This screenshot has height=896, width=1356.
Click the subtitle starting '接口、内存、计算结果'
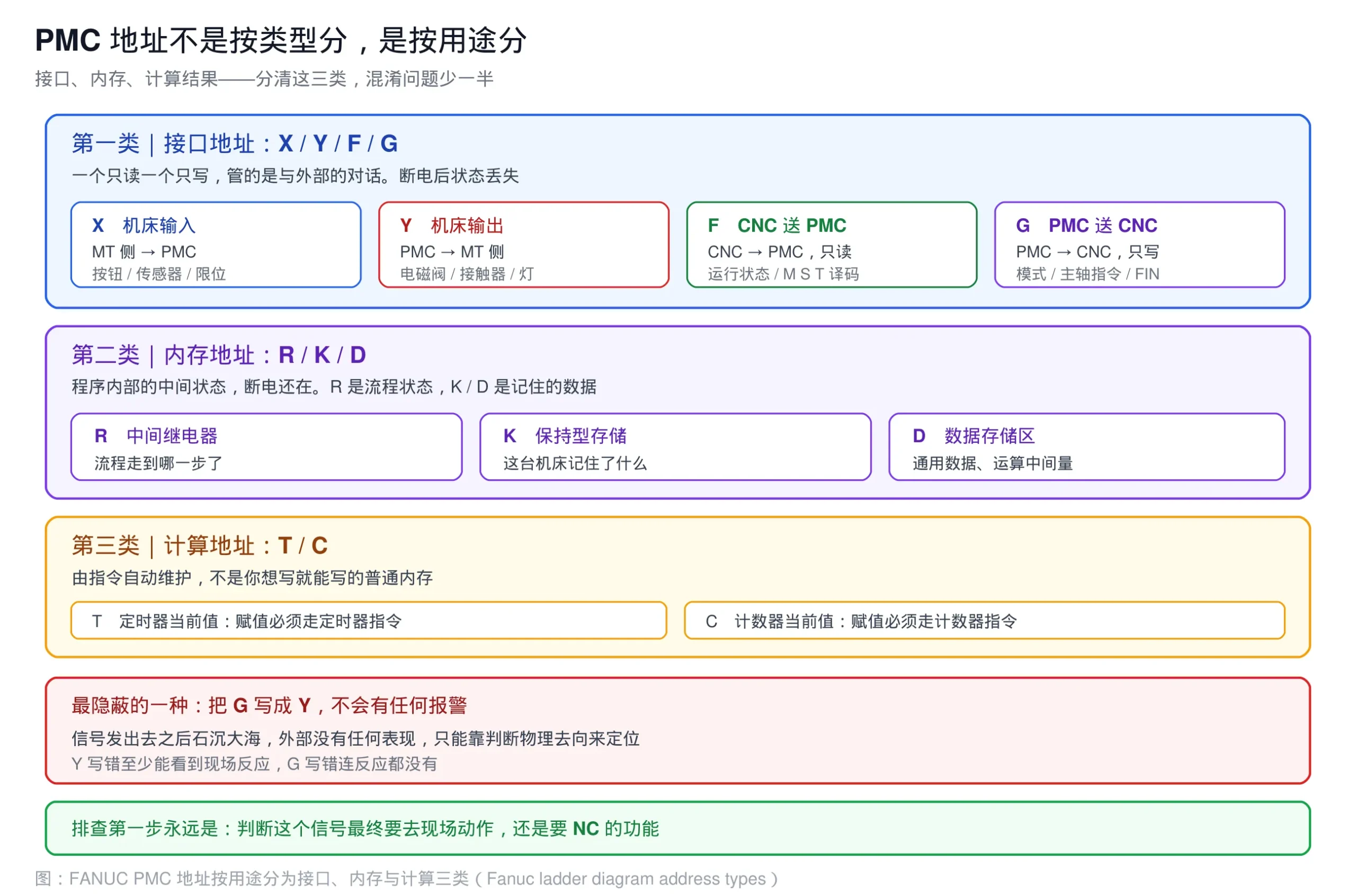[264, 79]
